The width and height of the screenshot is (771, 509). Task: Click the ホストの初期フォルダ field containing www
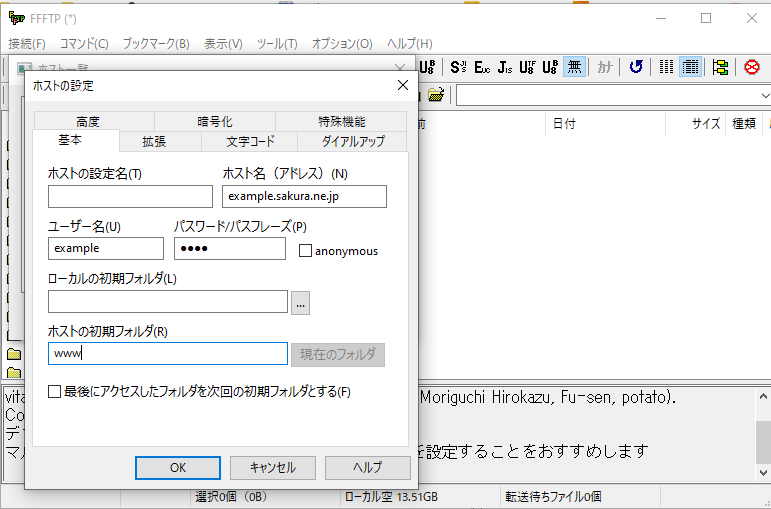[168, 354]
